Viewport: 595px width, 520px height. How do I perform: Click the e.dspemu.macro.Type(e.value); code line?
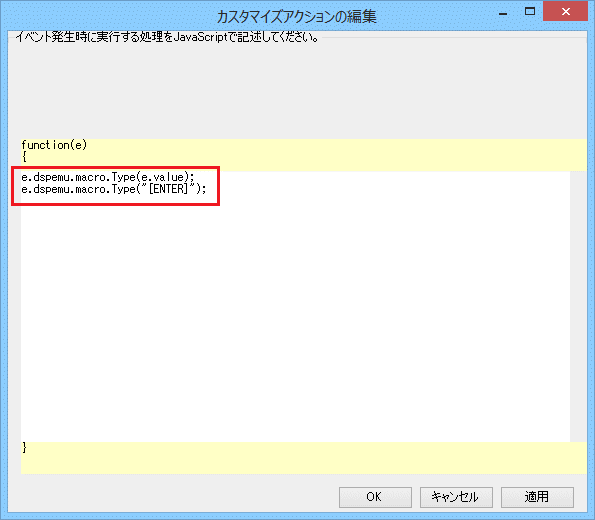click(108, 177)
